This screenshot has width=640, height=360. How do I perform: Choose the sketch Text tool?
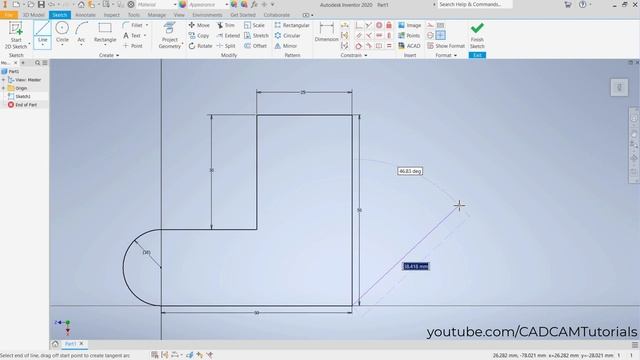(132, 36)
